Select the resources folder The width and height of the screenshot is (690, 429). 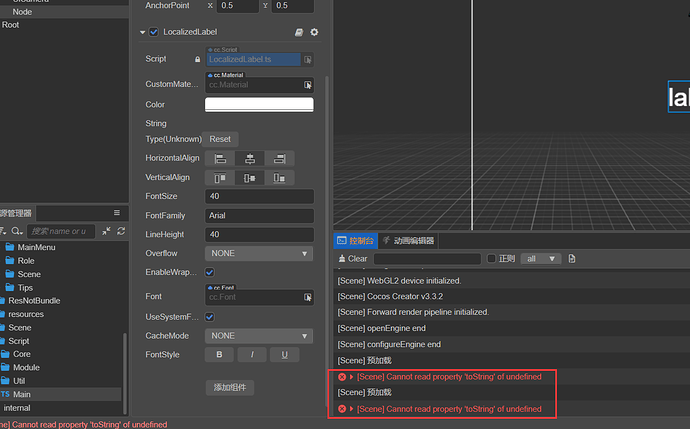tap(26, 314)
